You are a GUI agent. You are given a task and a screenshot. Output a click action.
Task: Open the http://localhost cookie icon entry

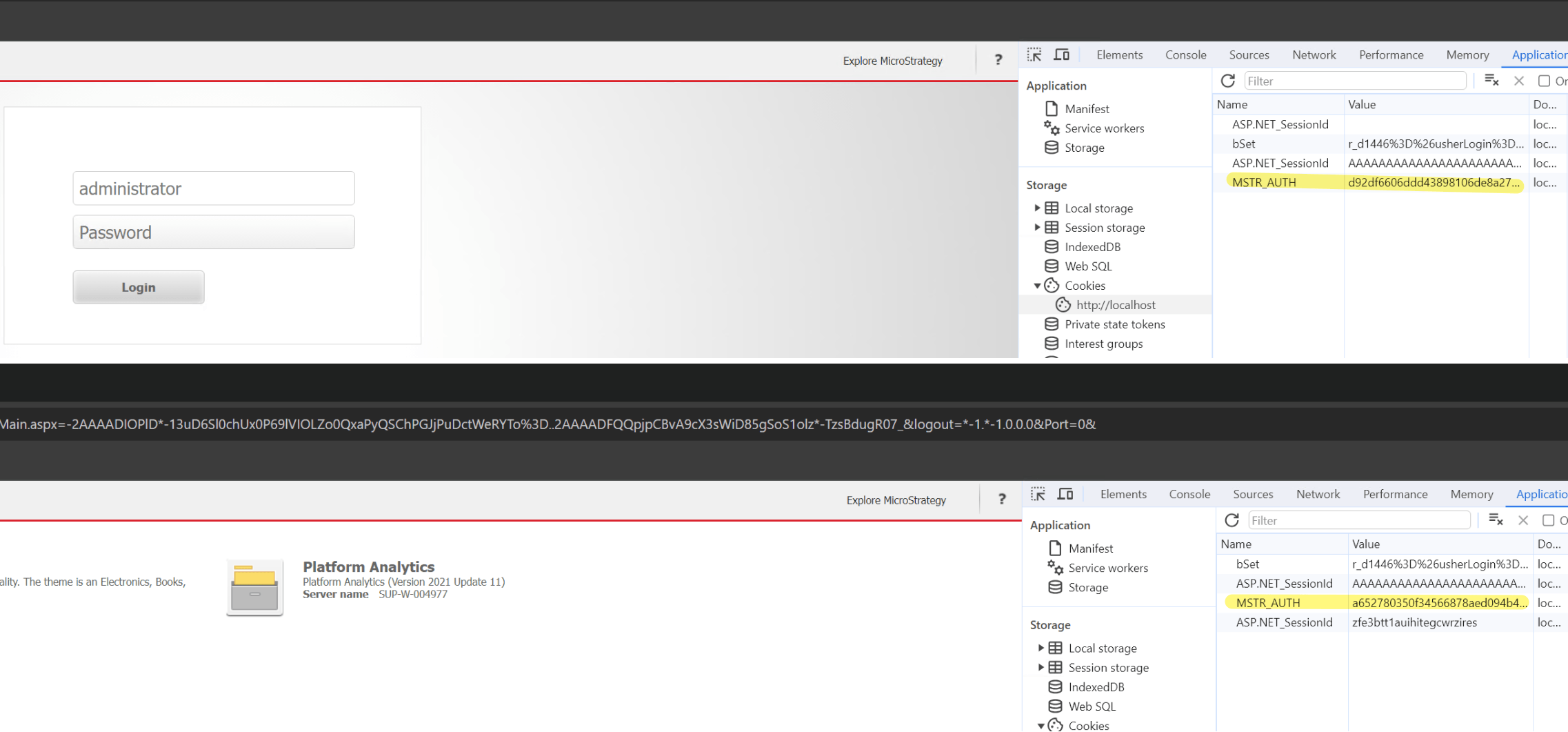pyautogui.click(x=1063, y=305)
